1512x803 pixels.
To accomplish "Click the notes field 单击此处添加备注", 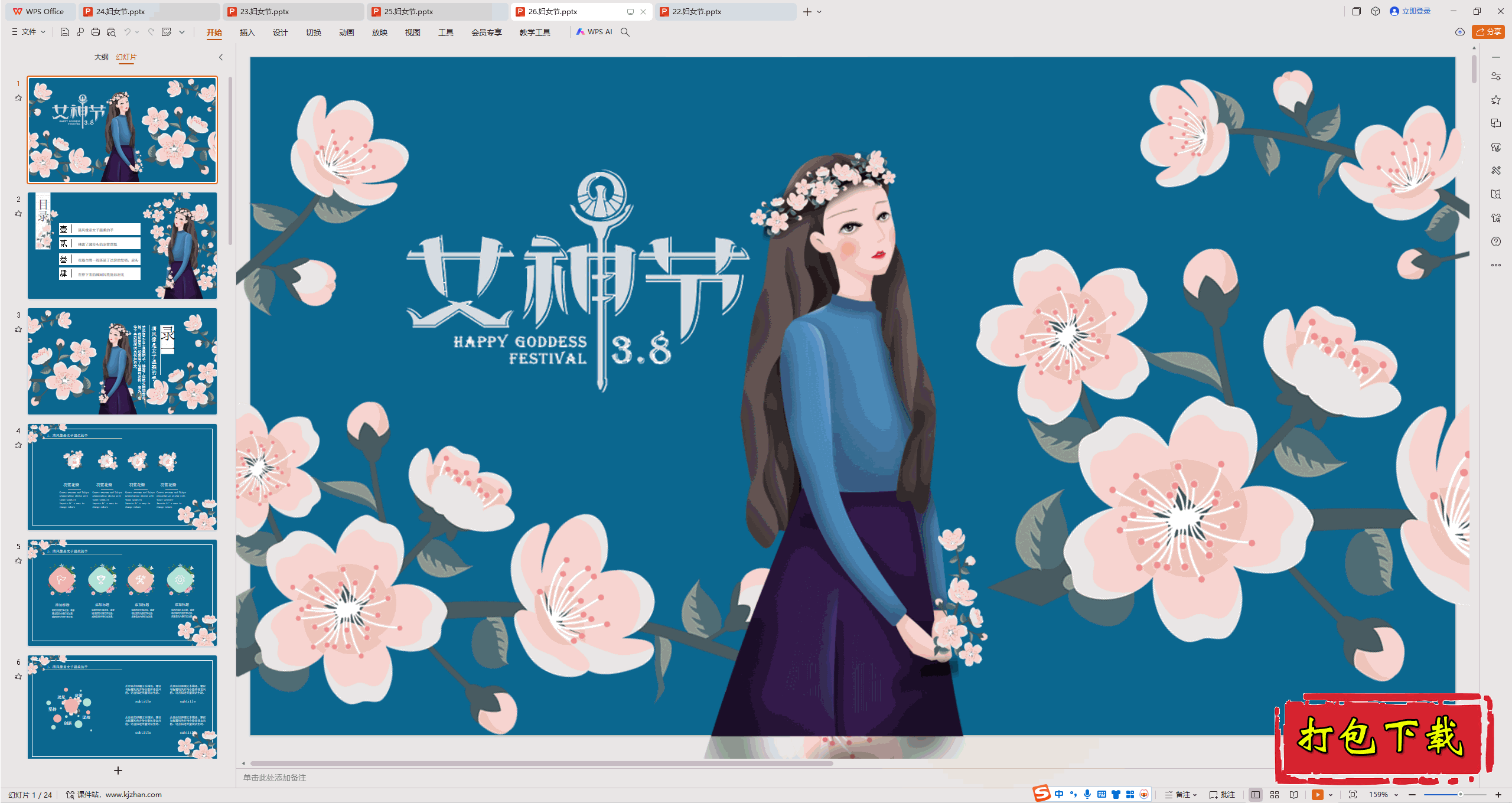I will (x=275, y=778).
